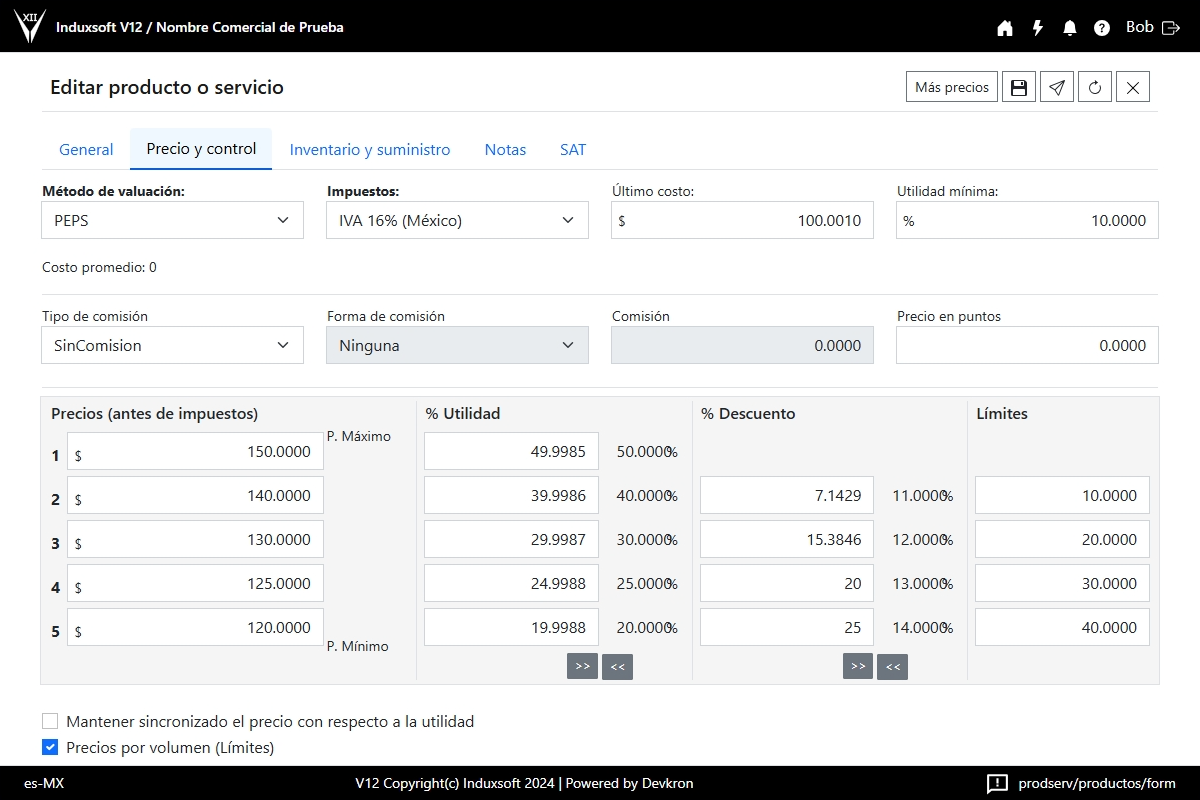Click the Más precios button
The width and height of the screenshot is (1200, 800).
(951, 87)
